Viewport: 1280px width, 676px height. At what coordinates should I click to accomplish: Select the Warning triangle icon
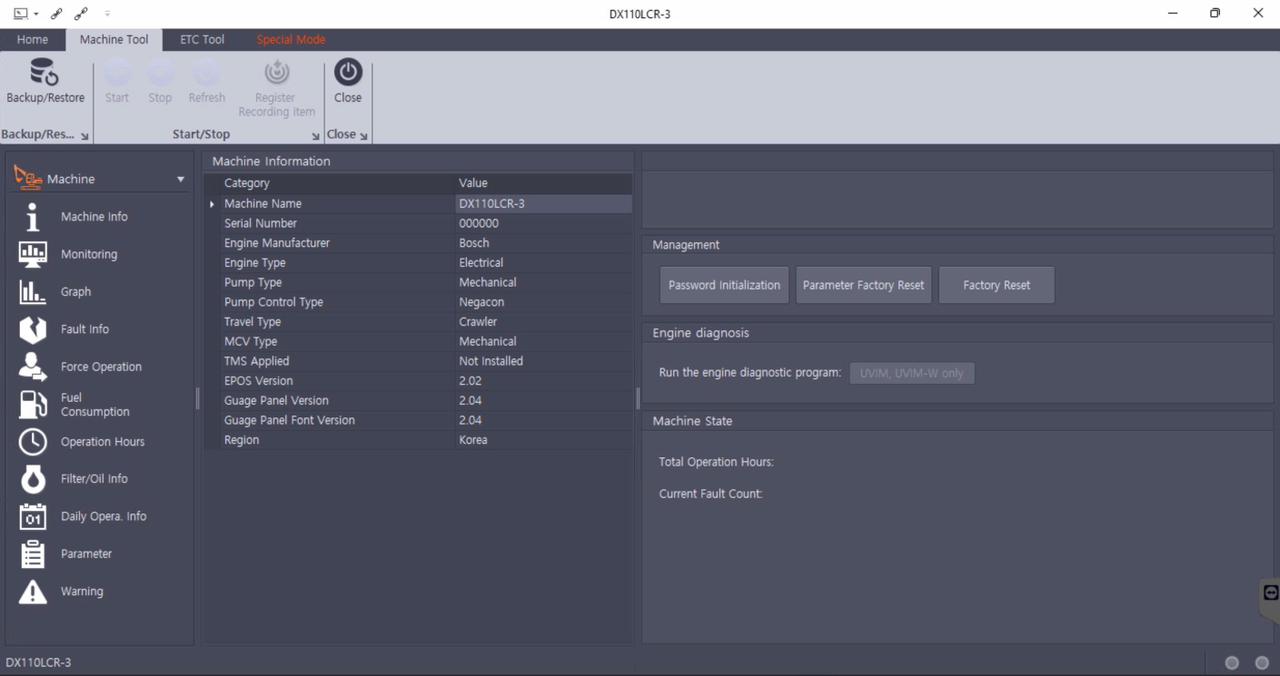33,592
